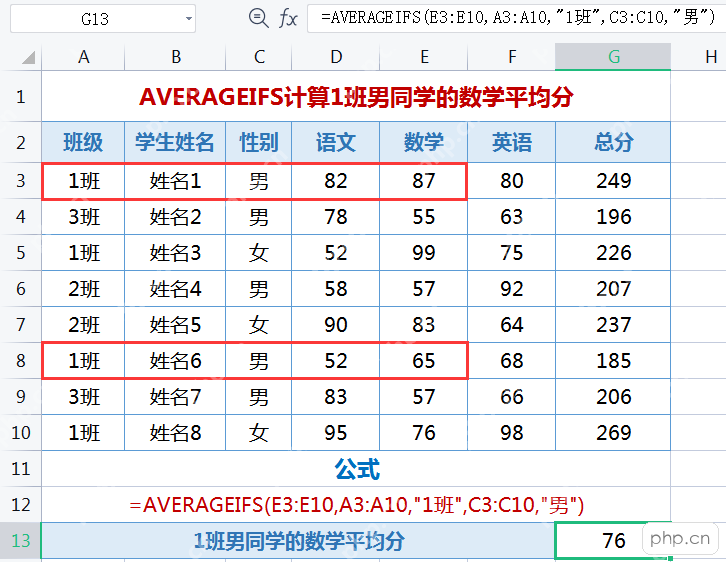The width and height of the screenshot is (726, 562).
Task: Select result cell G13 showing 76
Action: 613,541
